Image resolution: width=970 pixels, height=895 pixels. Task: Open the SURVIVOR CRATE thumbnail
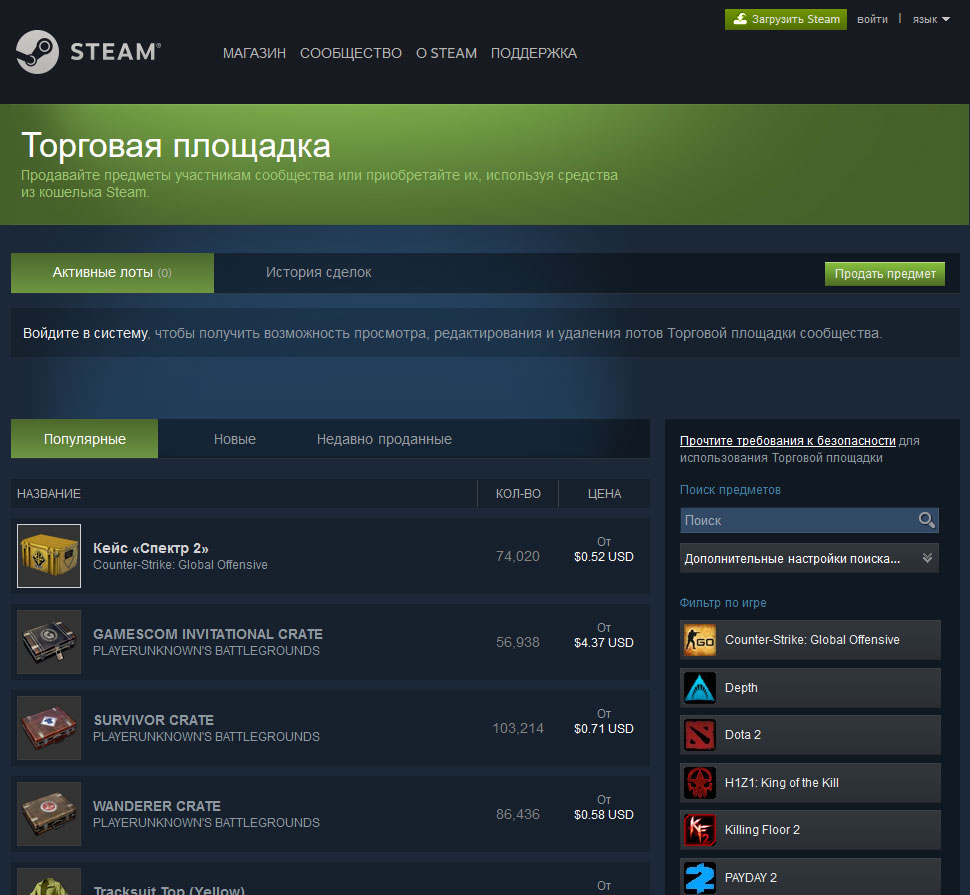point(49,728)
